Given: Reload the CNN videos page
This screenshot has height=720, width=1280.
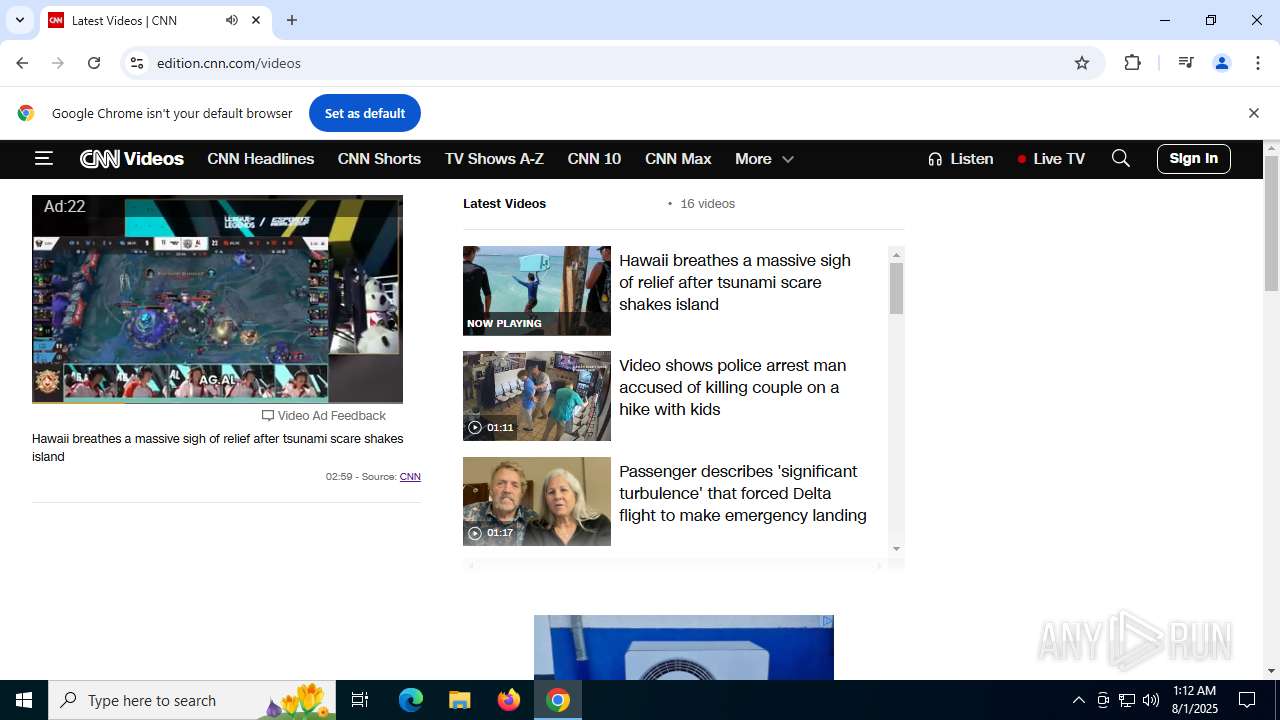Looking at the screenshot, I should (x=94, y=63).
